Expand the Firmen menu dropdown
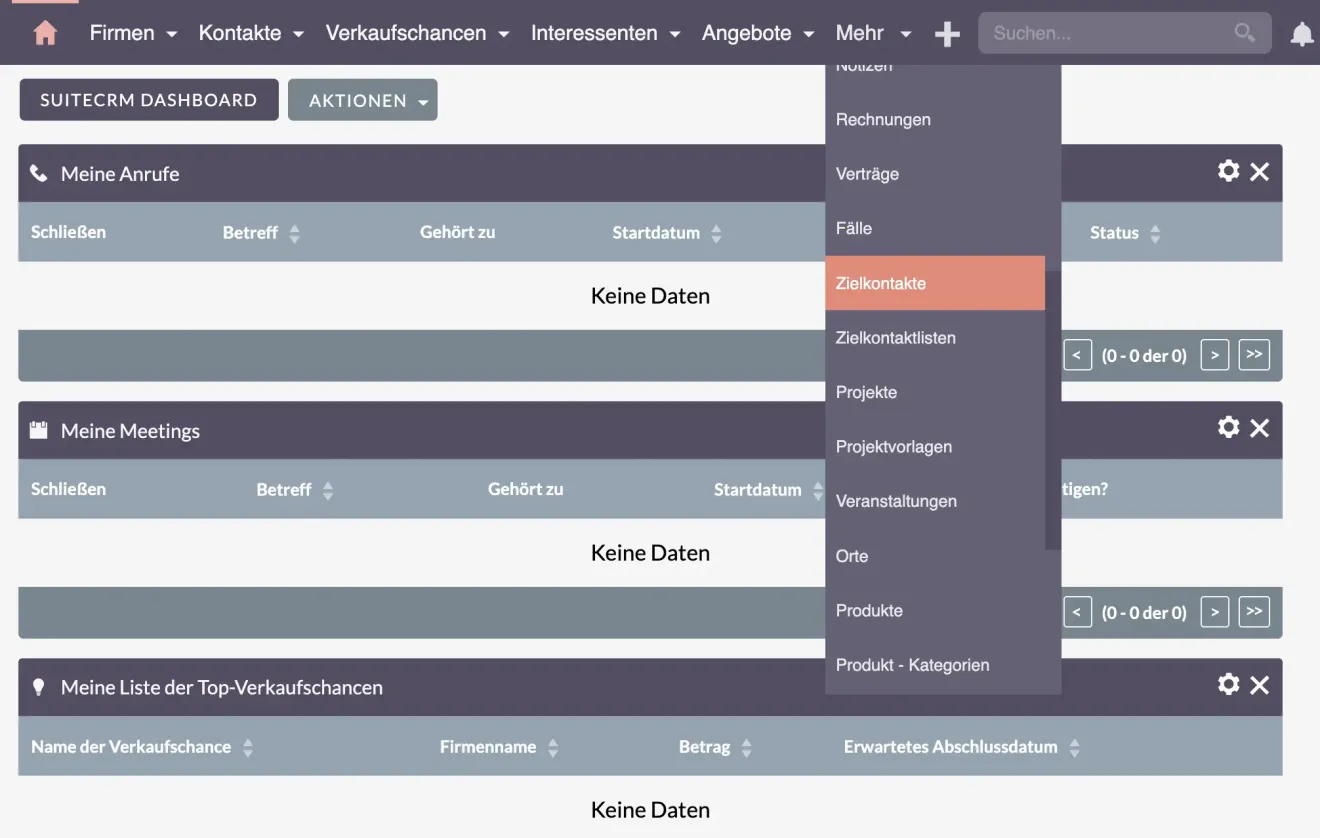This screenshot has width=1320, height=838. click(x=133, y=33)
